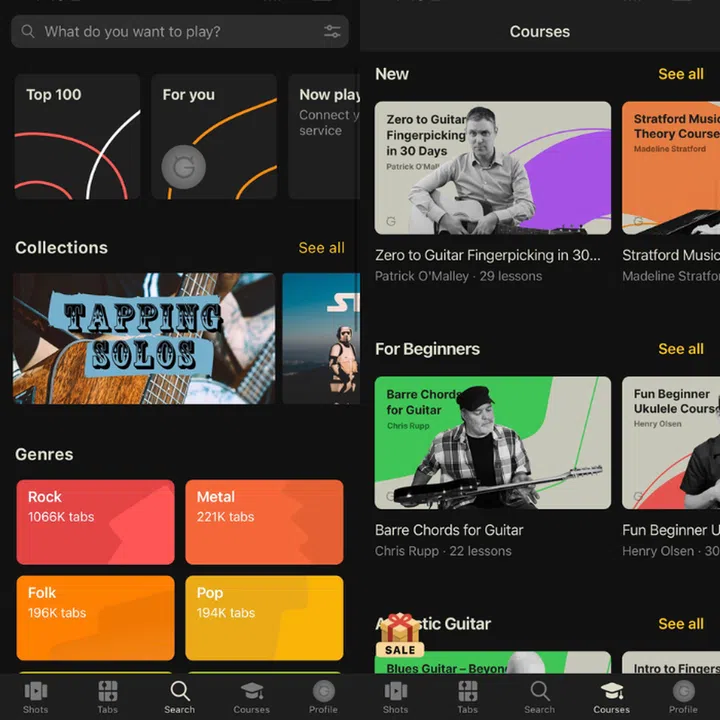
Task: Open the Top 100 card
Action: (x=77, y=137)
